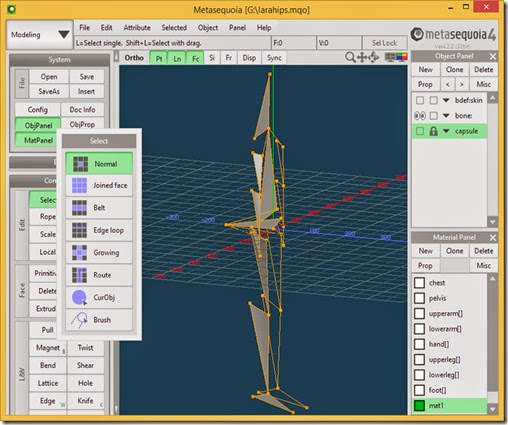Move object up with < button
This screenshot has height=425, width=508.
pos(448,84)
